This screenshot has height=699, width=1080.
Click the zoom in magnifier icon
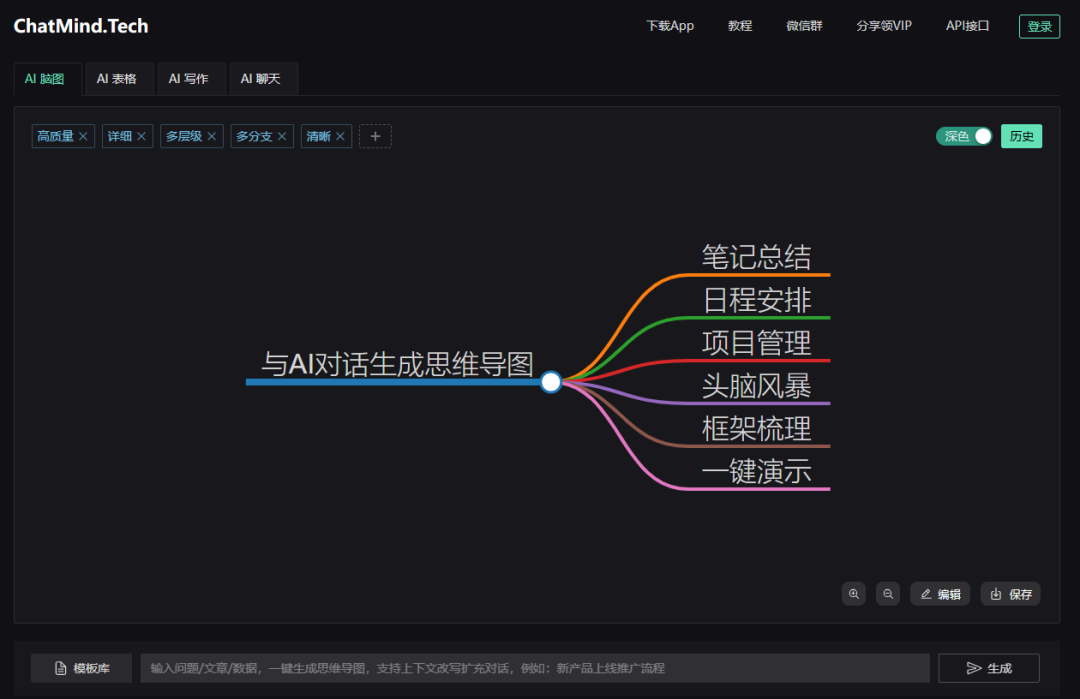853,594
